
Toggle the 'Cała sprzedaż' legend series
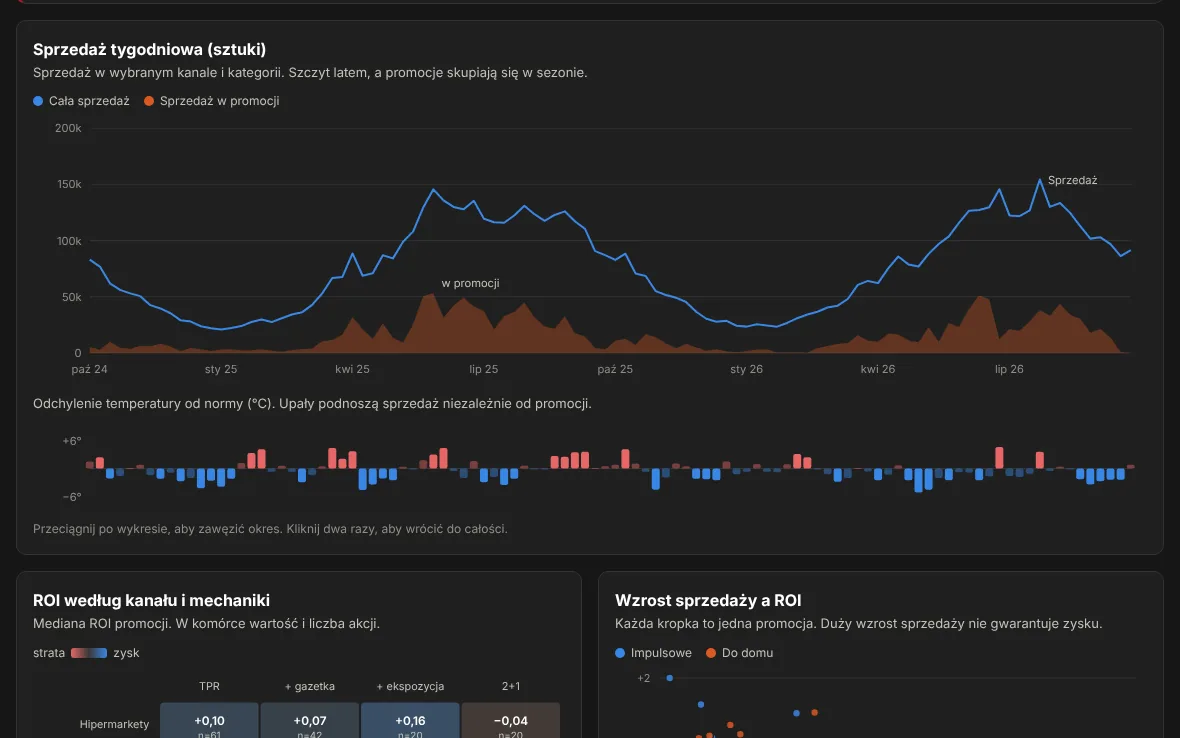click(81, 101)
